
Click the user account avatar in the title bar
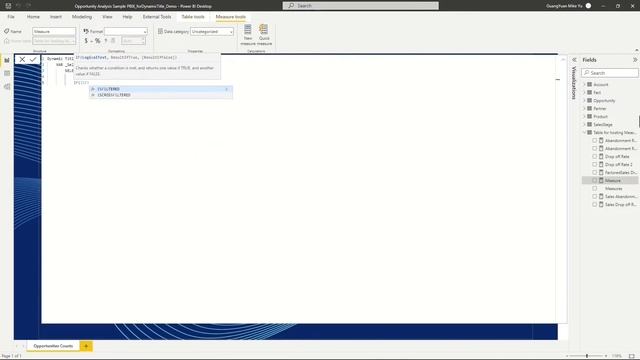click(588, 6)
